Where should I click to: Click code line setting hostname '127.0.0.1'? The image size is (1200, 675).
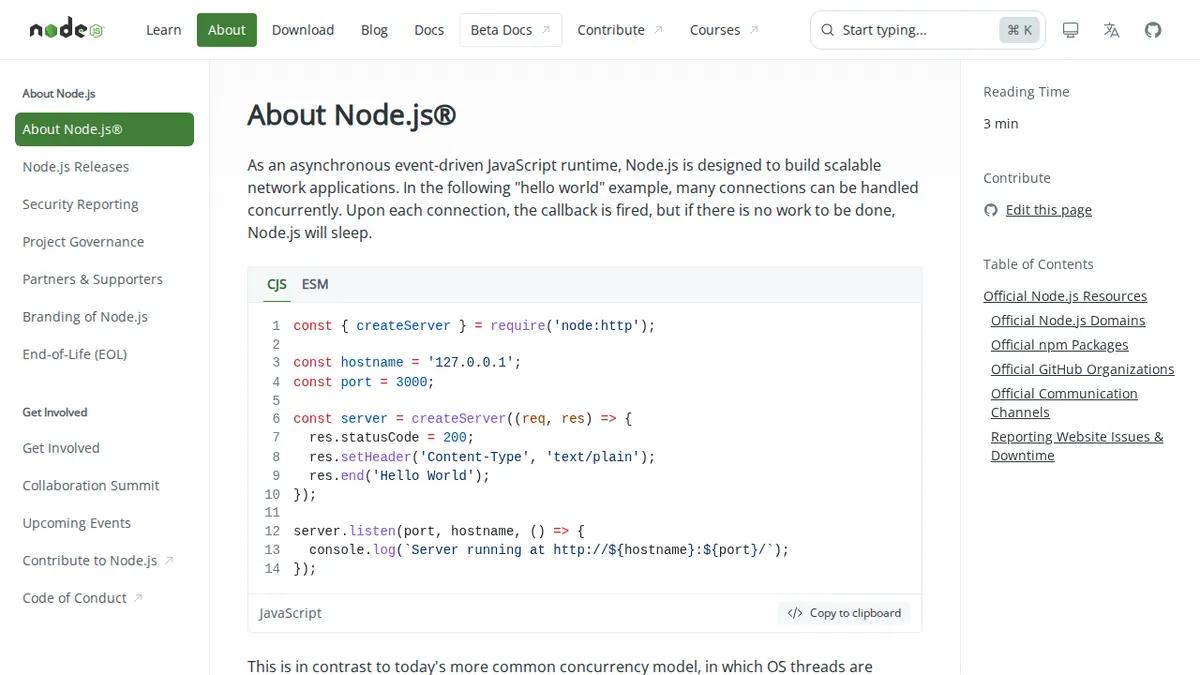tap(407, 363)
